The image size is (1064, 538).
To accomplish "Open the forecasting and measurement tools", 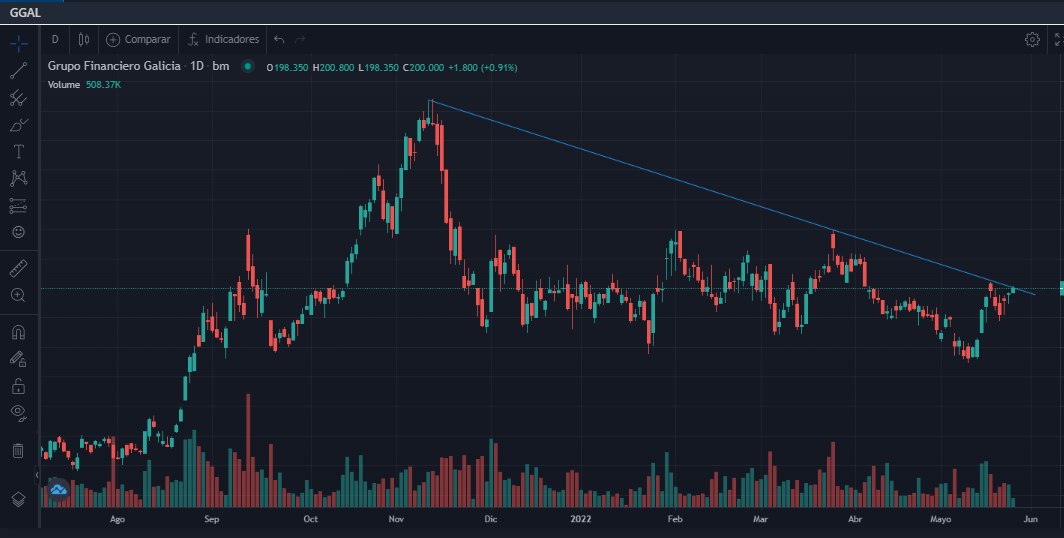I will [18, 205].
